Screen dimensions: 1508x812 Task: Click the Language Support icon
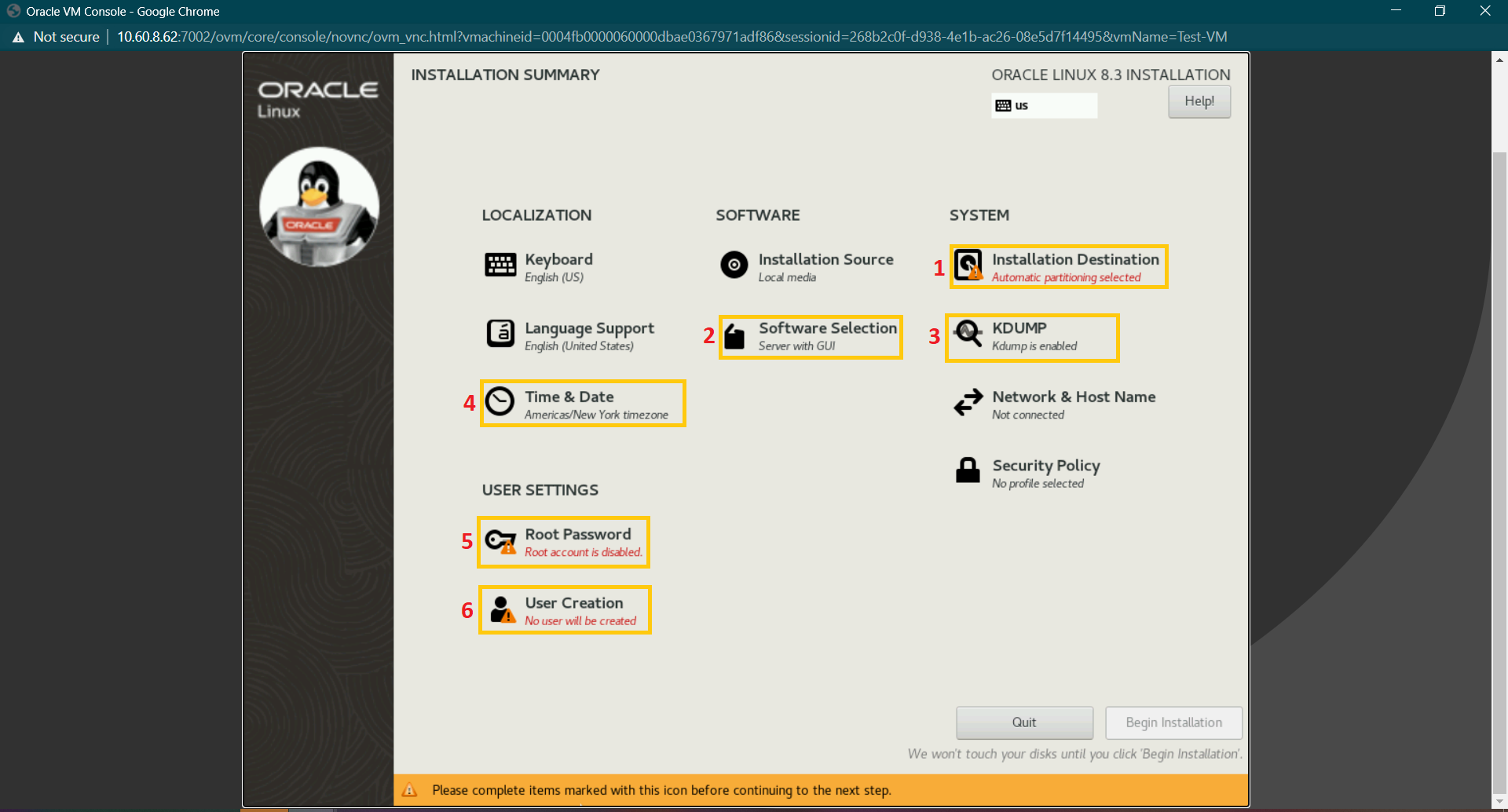click(x=500, y=334)
